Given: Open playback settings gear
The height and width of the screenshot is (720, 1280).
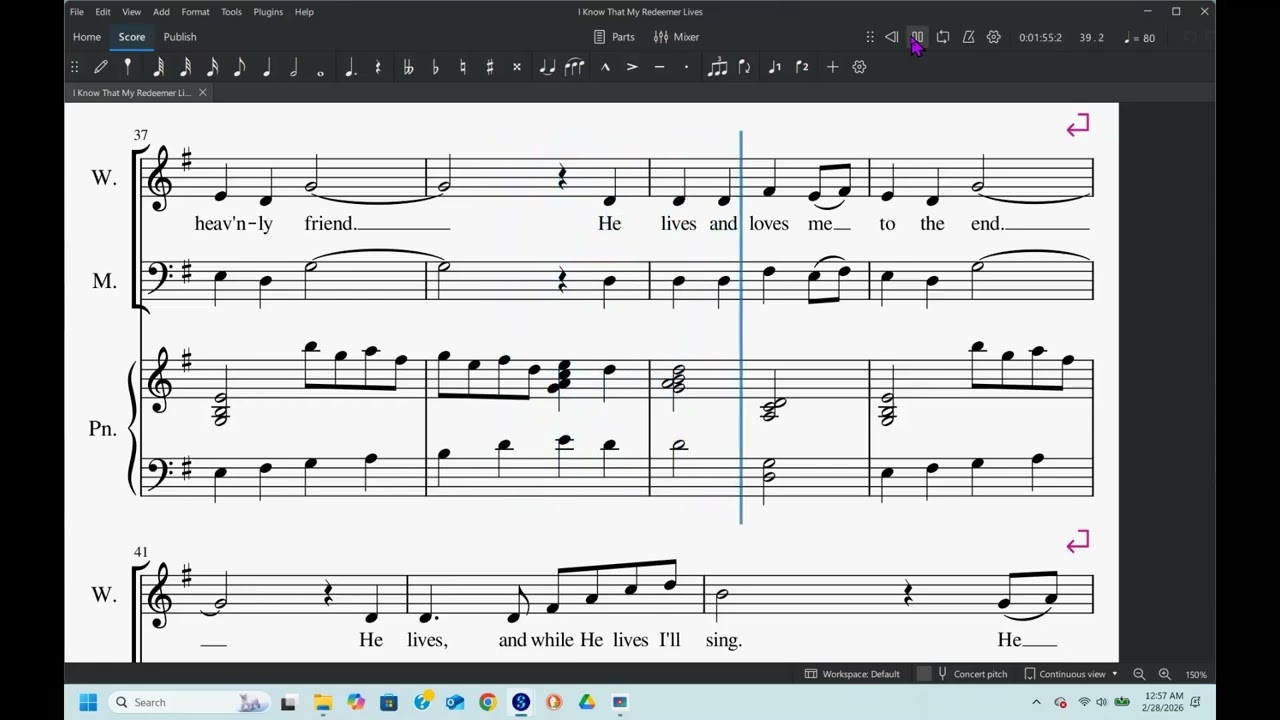Looking at the screenshot, I should click(993, 37).
